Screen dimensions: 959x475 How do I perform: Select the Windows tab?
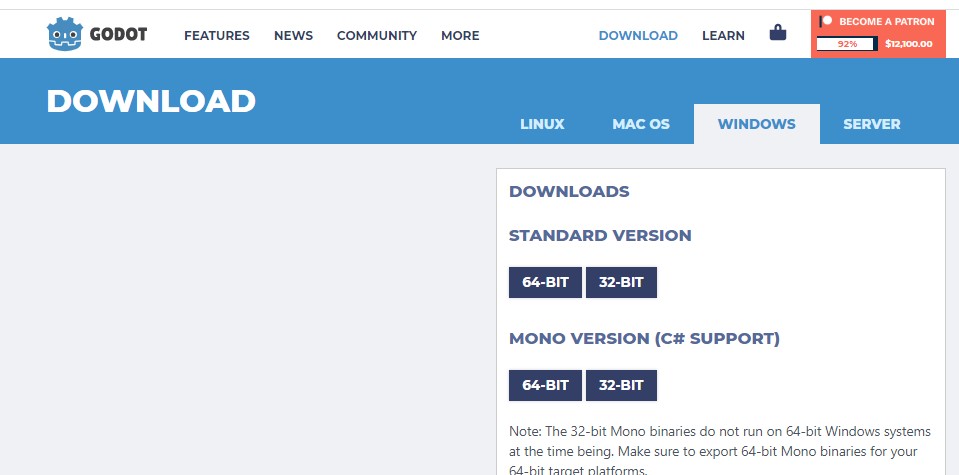tap(757, 124)
